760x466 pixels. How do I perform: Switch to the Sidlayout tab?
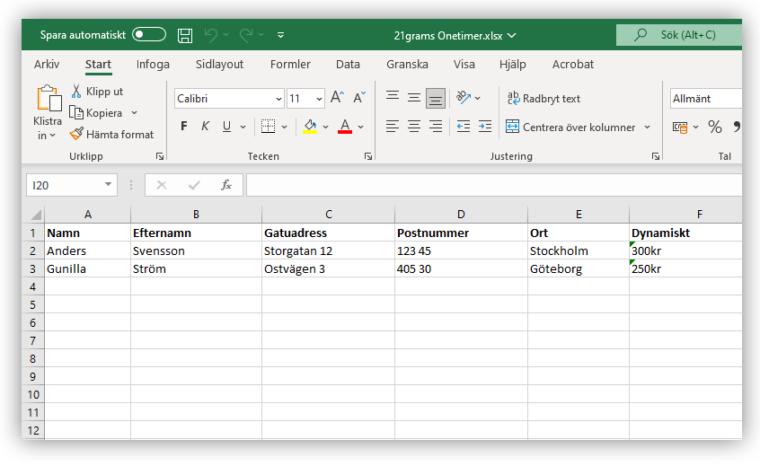(x=219, y=64)
